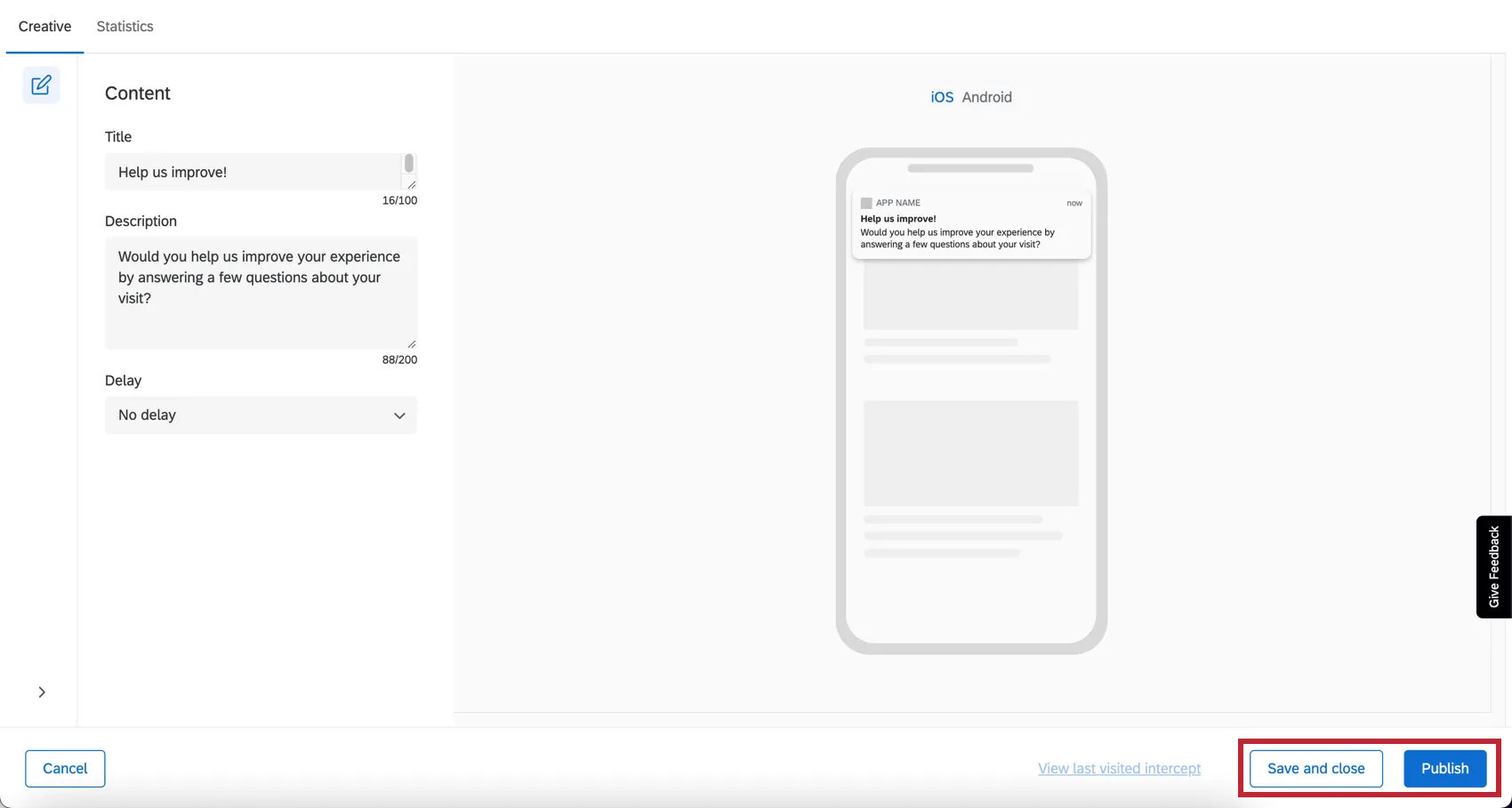The image size is (1512, 808).
Task: Click the app icon placeholder in notification preview
Action: tap(867, 202)
